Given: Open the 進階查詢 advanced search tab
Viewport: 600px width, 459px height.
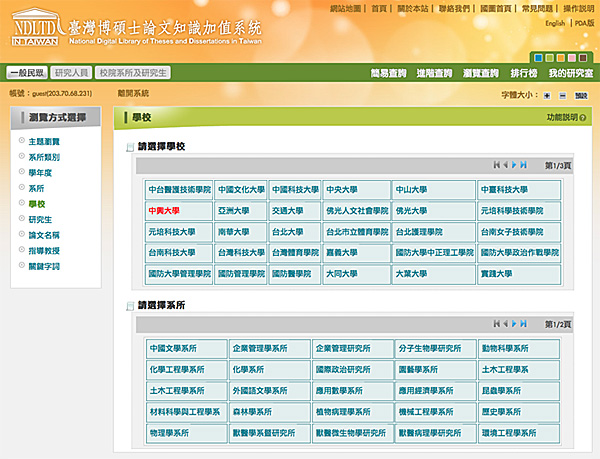Looking at the screenshot, I should [x=436, y=73].
